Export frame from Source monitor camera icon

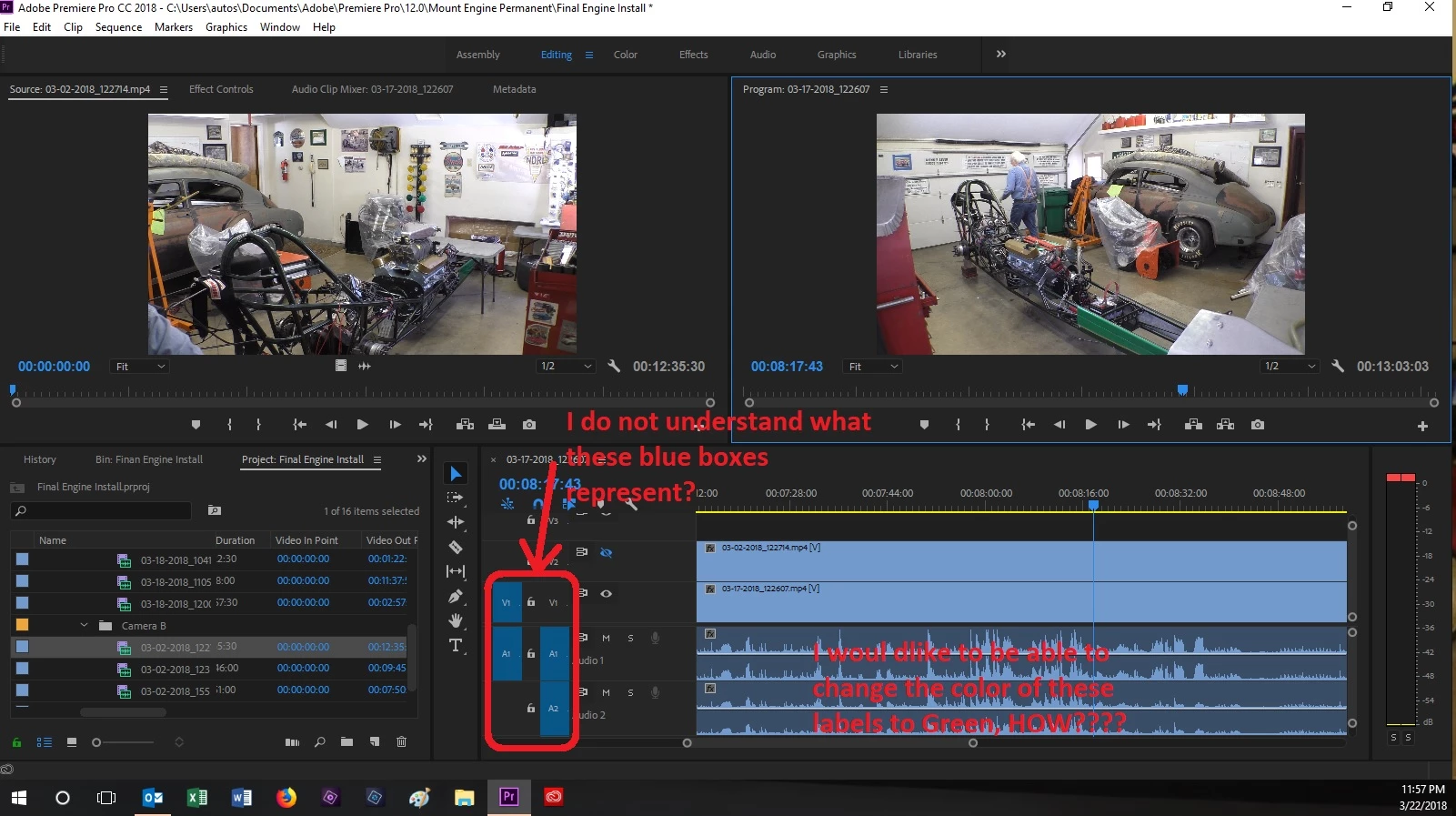(x=529, y=425)
